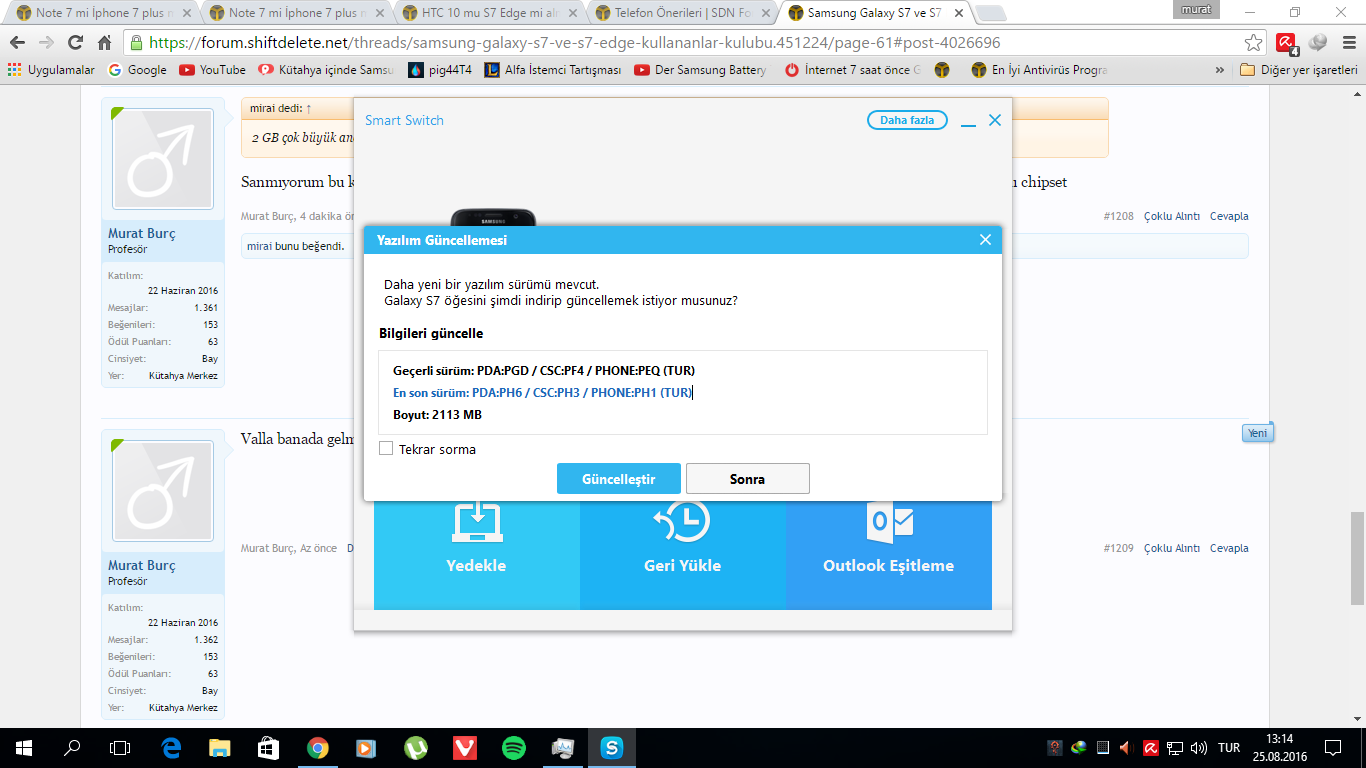Open Spotify from the taskbar
Viewport: 1366px width, 768px height.
click(x=513, y=747)
